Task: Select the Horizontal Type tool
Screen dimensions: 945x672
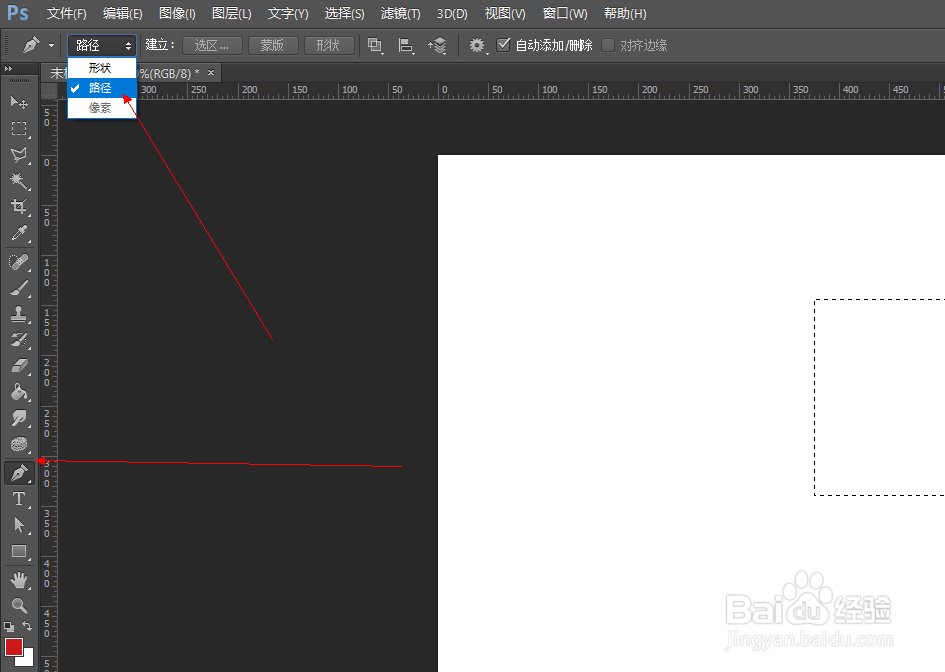Action: pyautogui.click(x=19, y=499)
